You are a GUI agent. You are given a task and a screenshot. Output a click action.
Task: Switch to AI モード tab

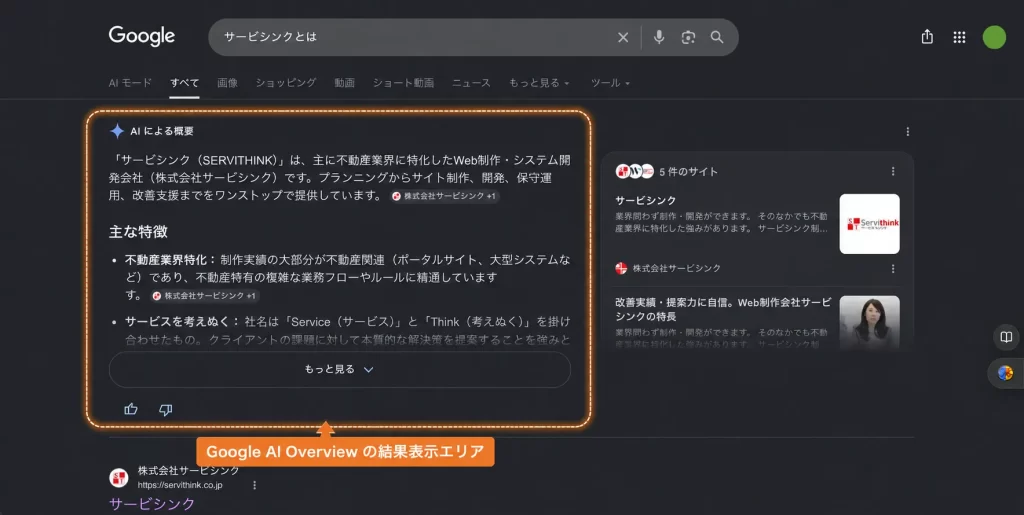[x=130, y=83]
